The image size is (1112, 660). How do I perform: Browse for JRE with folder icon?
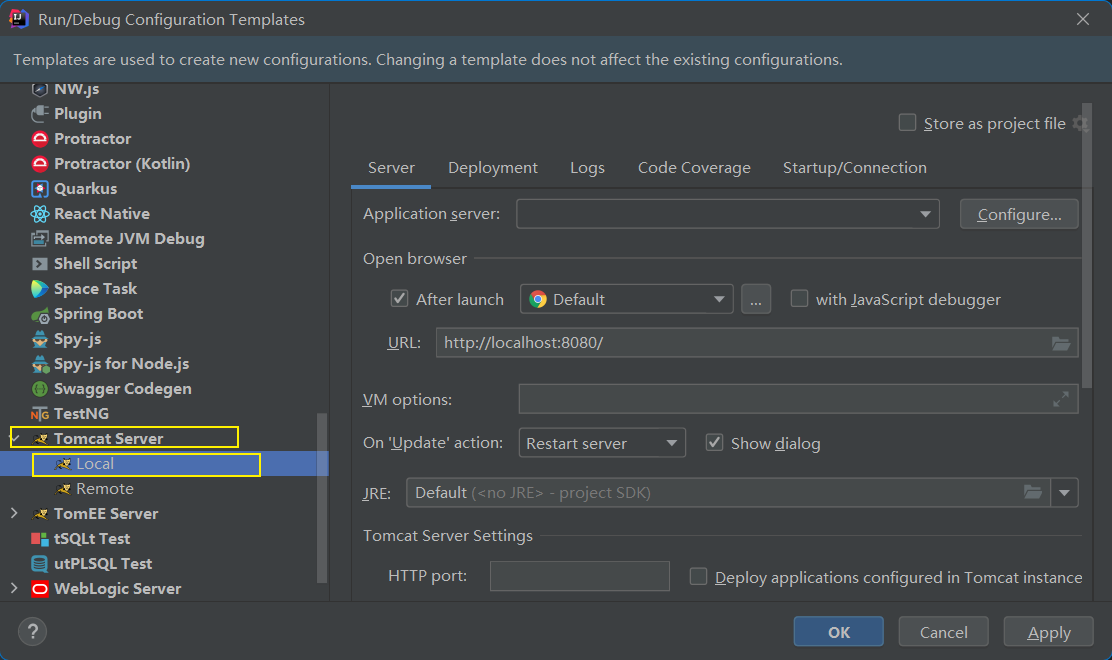pos(1033,492)
